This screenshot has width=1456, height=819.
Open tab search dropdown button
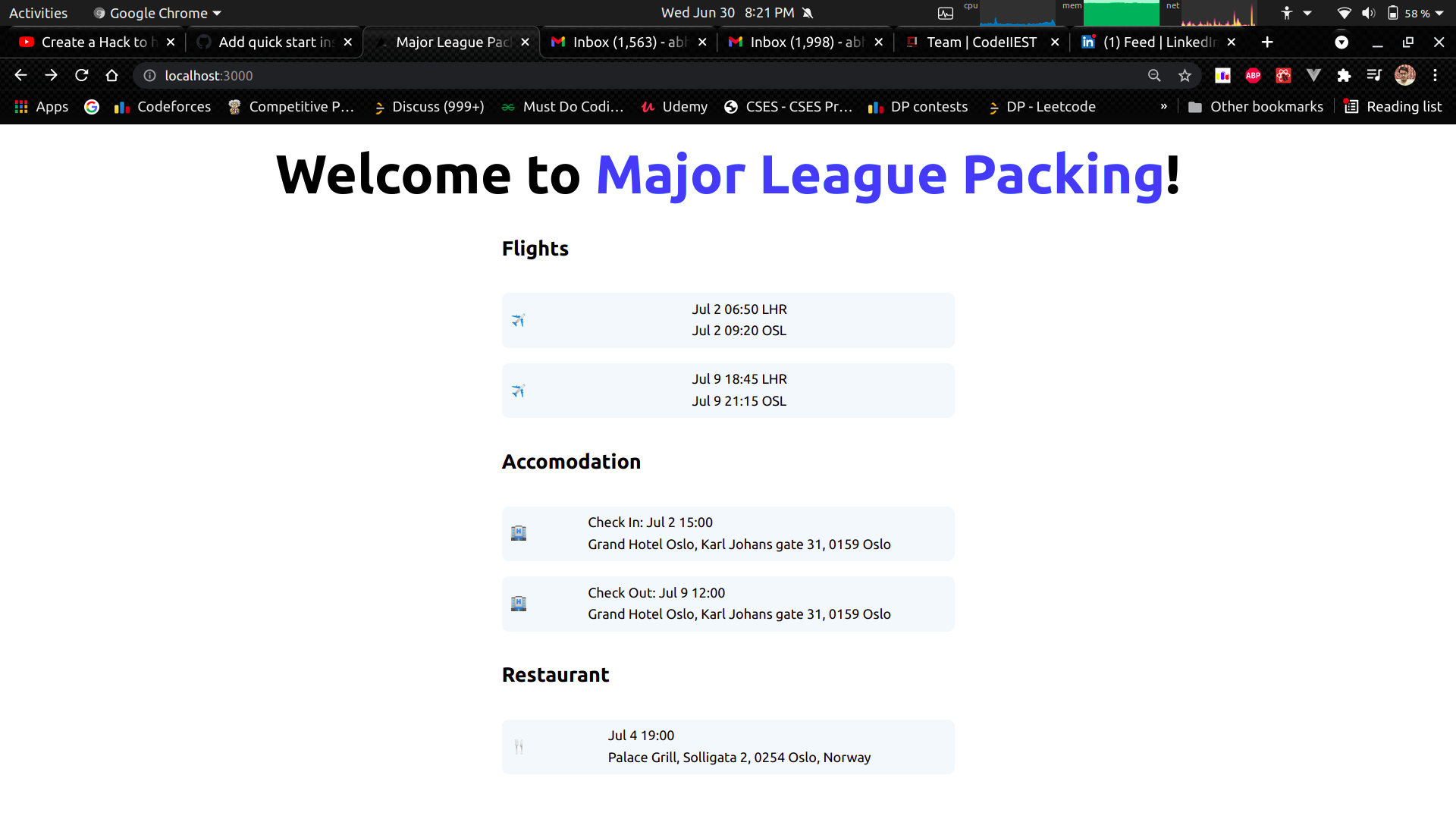(1341, 42)
